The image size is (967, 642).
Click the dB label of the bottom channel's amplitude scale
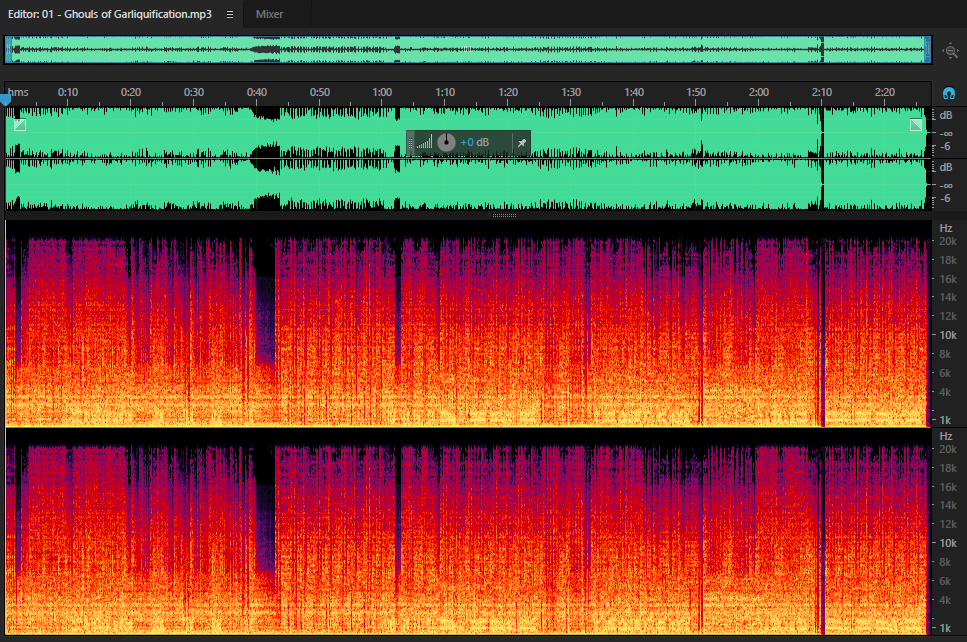point(946,167)
